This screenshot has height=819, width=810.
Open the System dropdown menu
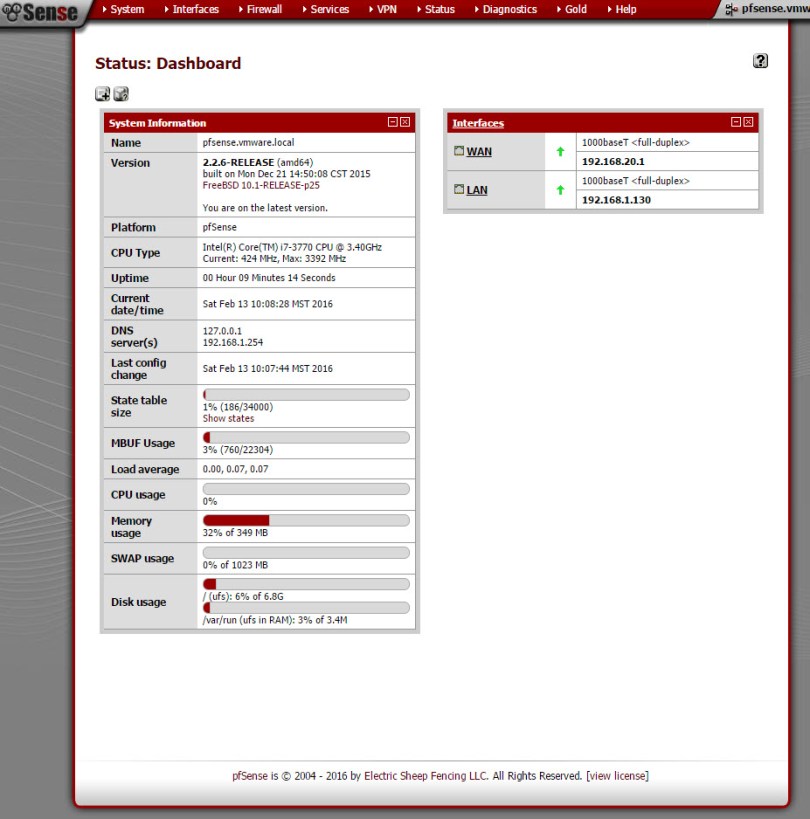124,9
